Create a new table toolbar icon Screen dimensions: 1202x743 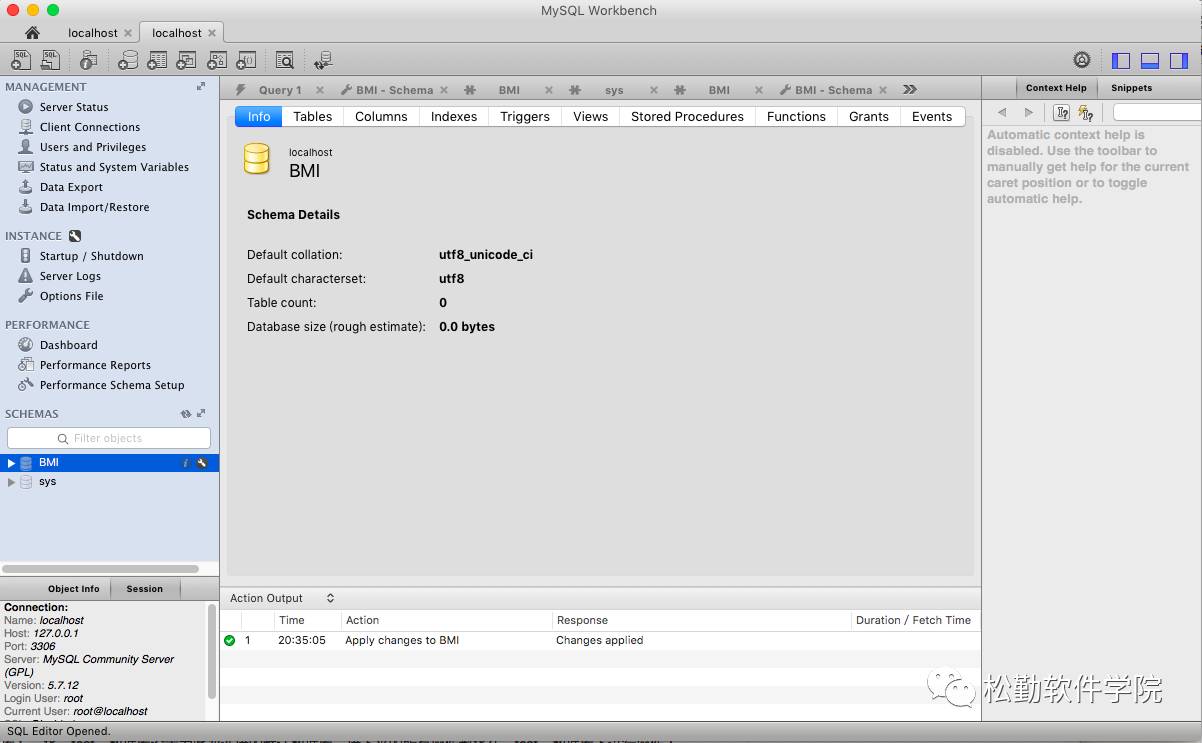[x=157, y=60]
